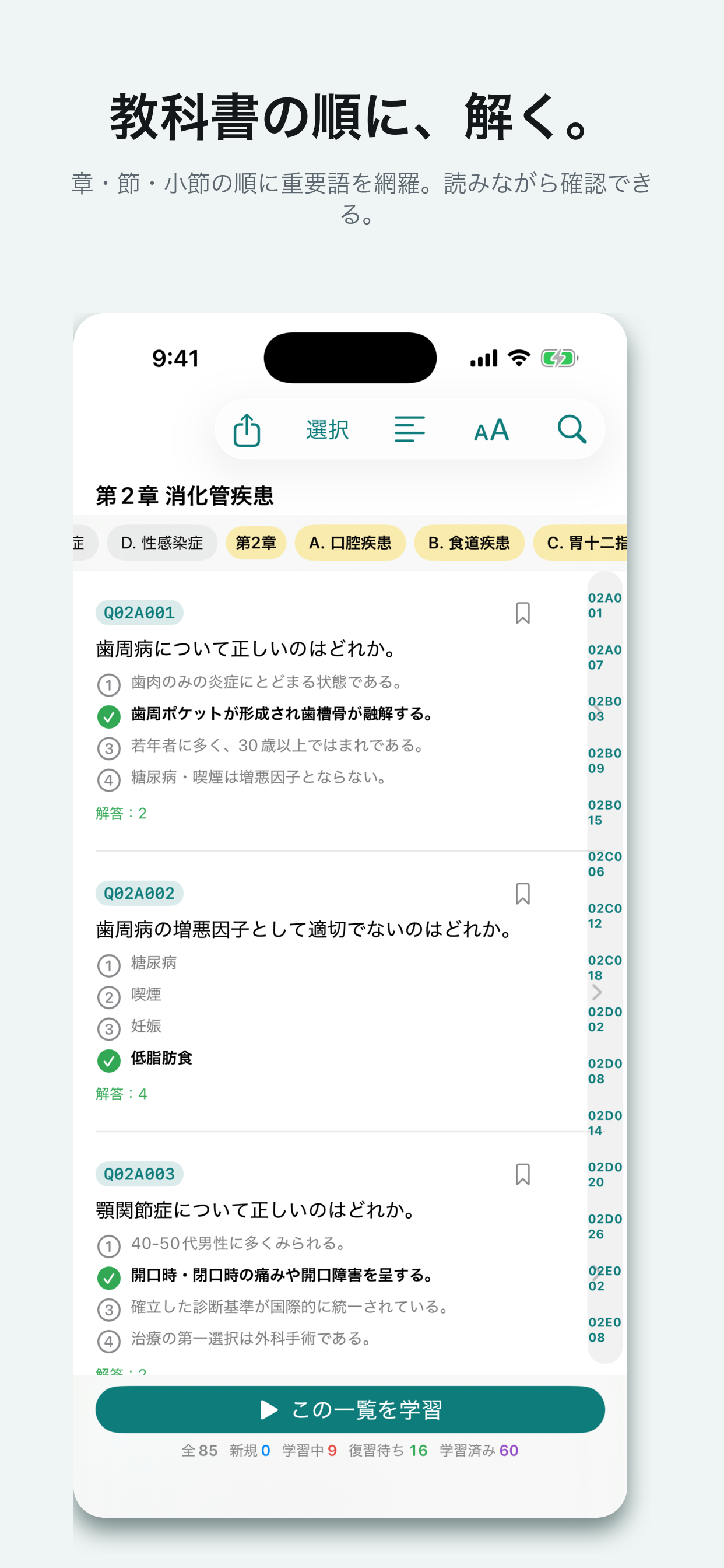The width and height of the screenshot is (724, 1568).
Task: Bookmark question Q02A001
Action: tap(523, 613)
